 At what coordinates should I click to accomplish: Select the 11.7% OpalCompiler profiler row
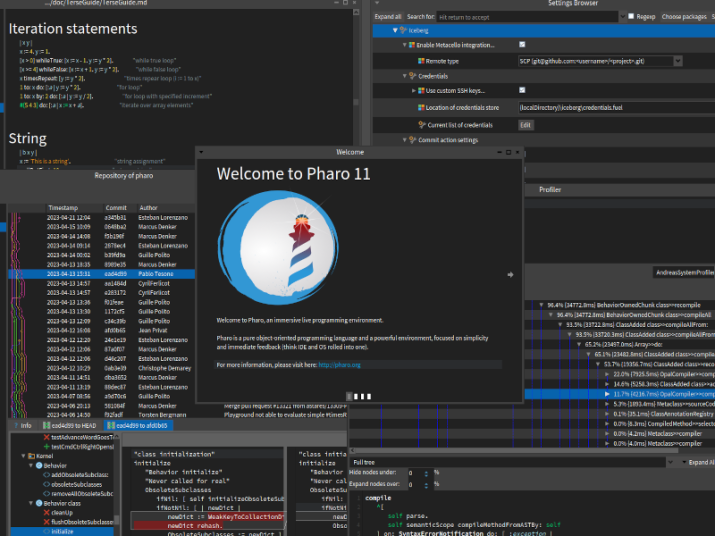pyautogui.click(x=619, y=394)
